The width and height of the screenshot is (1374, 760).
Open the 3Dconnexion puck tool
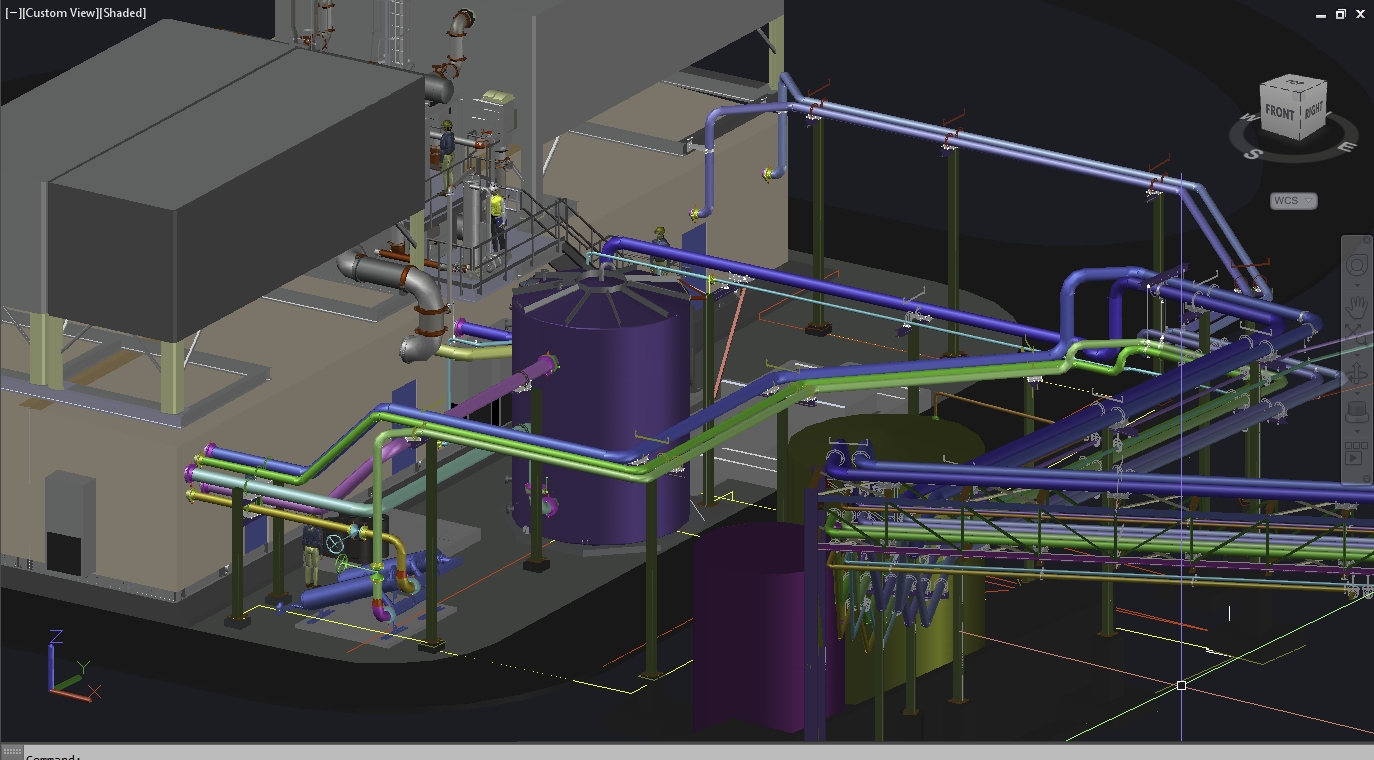pos(1356,410)
